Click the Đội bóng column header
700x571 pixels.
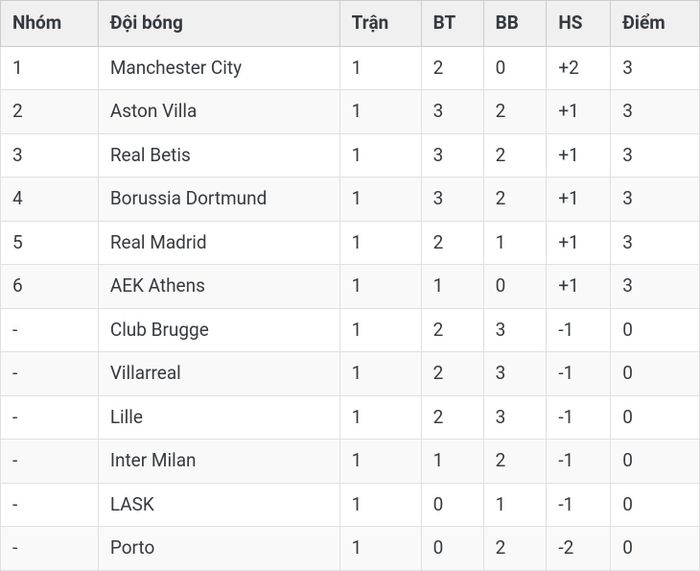pos(146,23)
